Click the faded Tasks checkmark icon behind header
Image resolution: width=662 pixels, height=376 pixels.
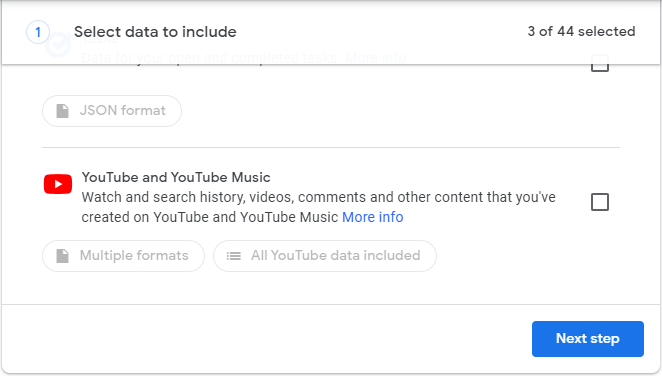[x=58, y=46]
